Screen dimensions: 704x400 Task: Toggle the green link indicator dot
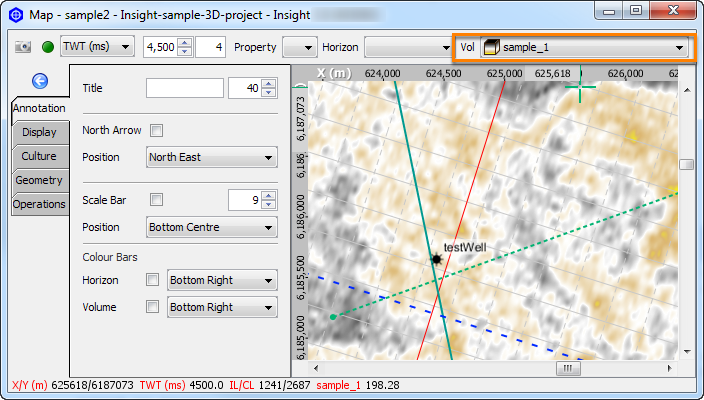tap(48, 47)
